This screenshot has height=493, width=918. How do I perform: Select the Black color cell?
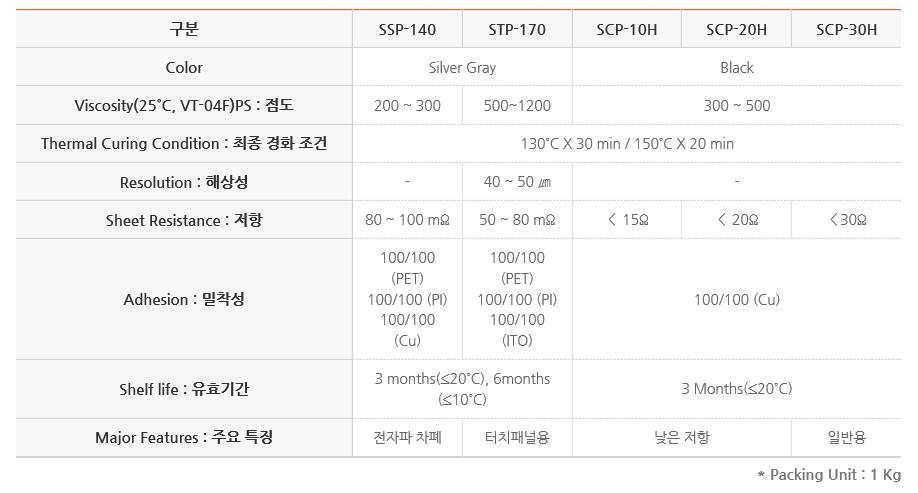(x=737, y=67)
